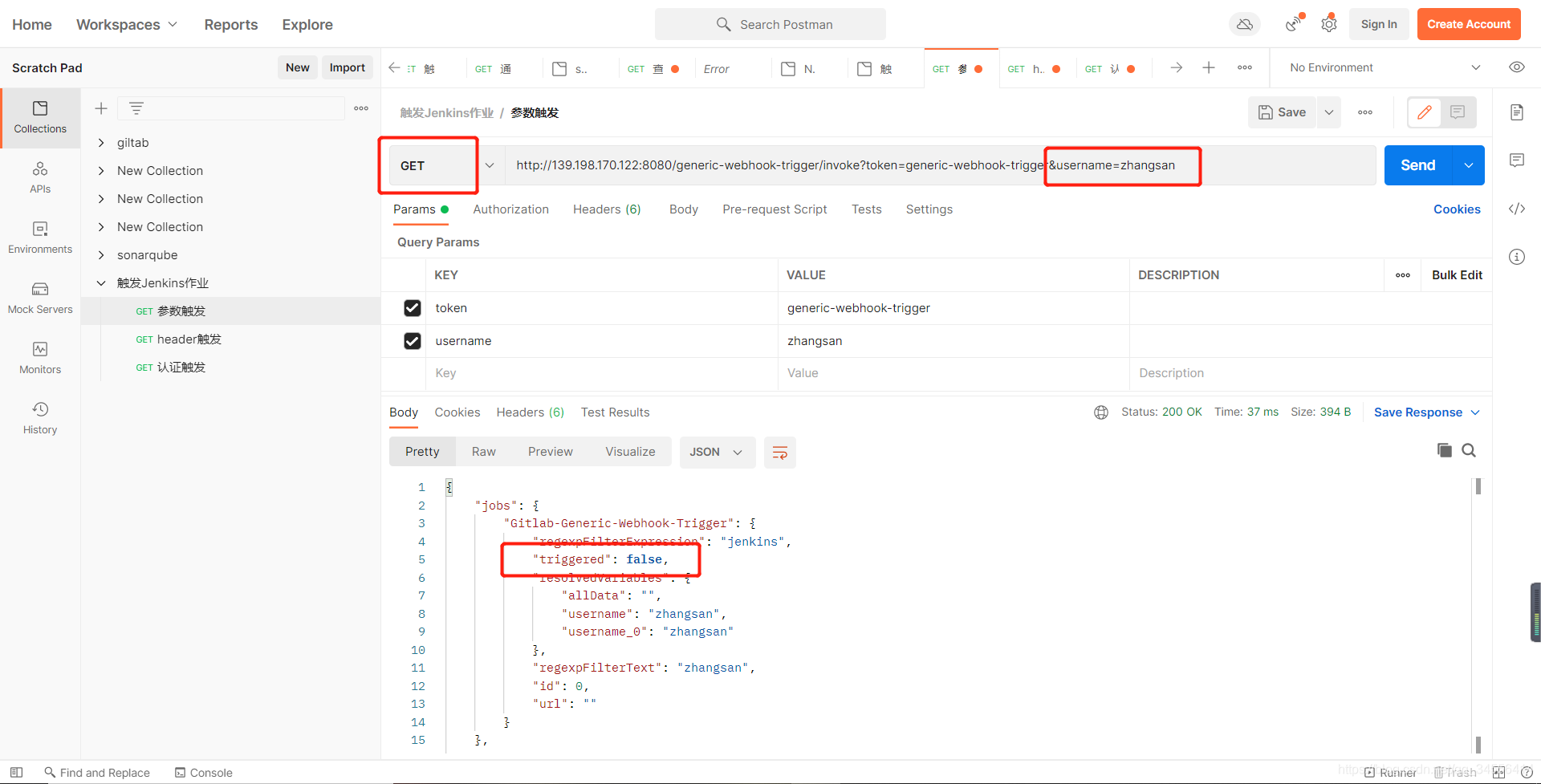Screen dimensions: 1541x784
Task: Open Find and Replace in status bar
Action: [97, 773]
